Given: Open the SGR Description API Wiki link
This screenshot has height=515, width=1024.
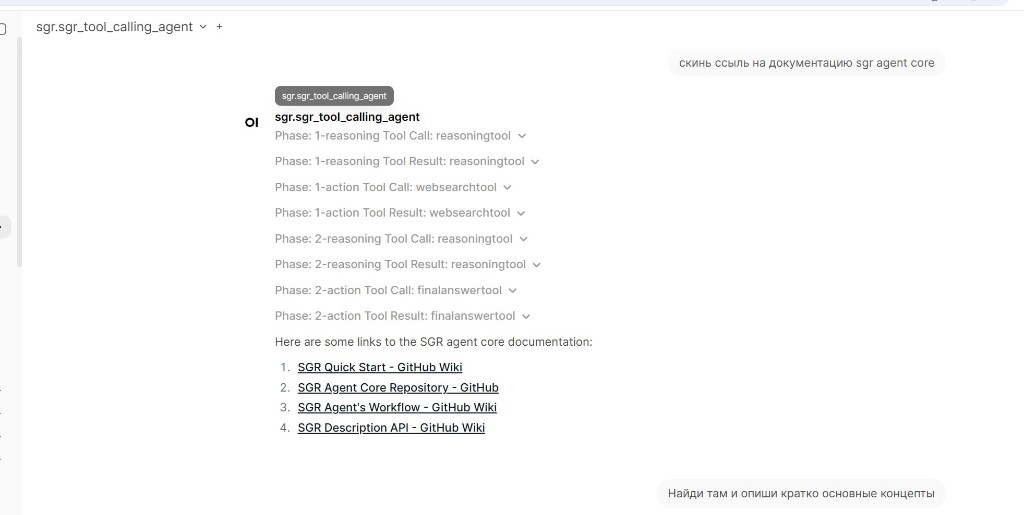Looking at the screenshot, I should [391, 427].
